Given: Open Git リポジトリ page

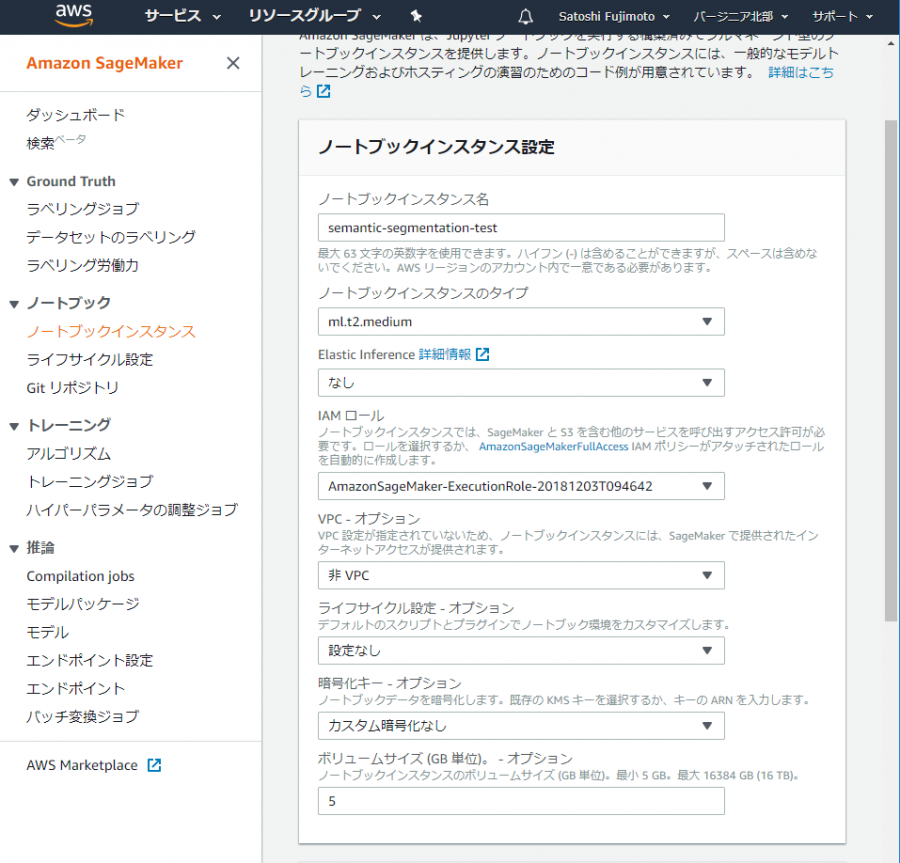Looking at the screenshot, I should (72, 388).
